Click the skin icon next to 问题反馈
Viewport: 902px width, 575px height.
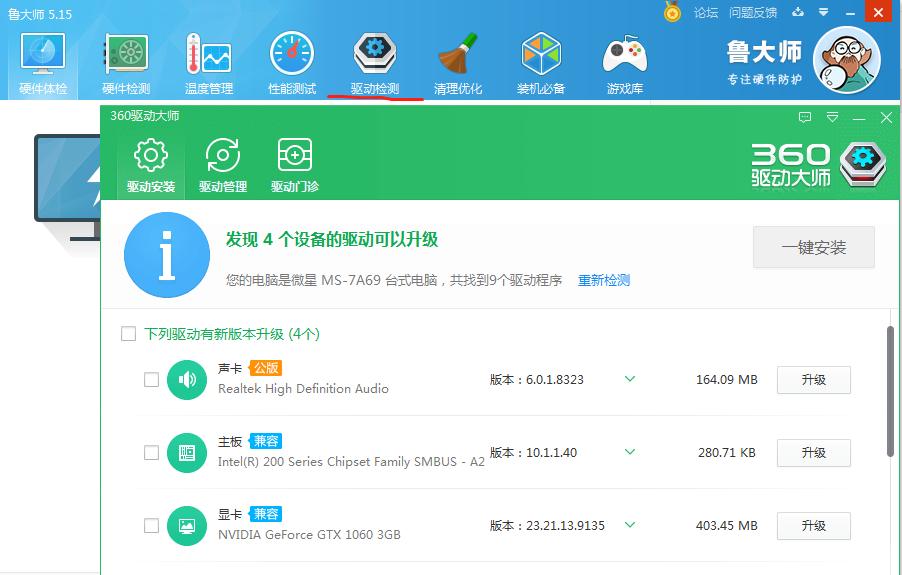coord(798,12)
